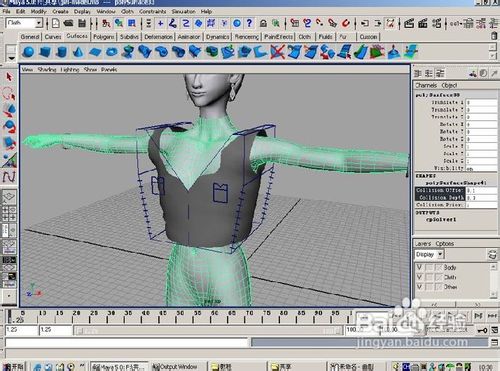The image size is (500, 371).
Task: Create a NURBS sphere from the shelf
Action: 29,52
